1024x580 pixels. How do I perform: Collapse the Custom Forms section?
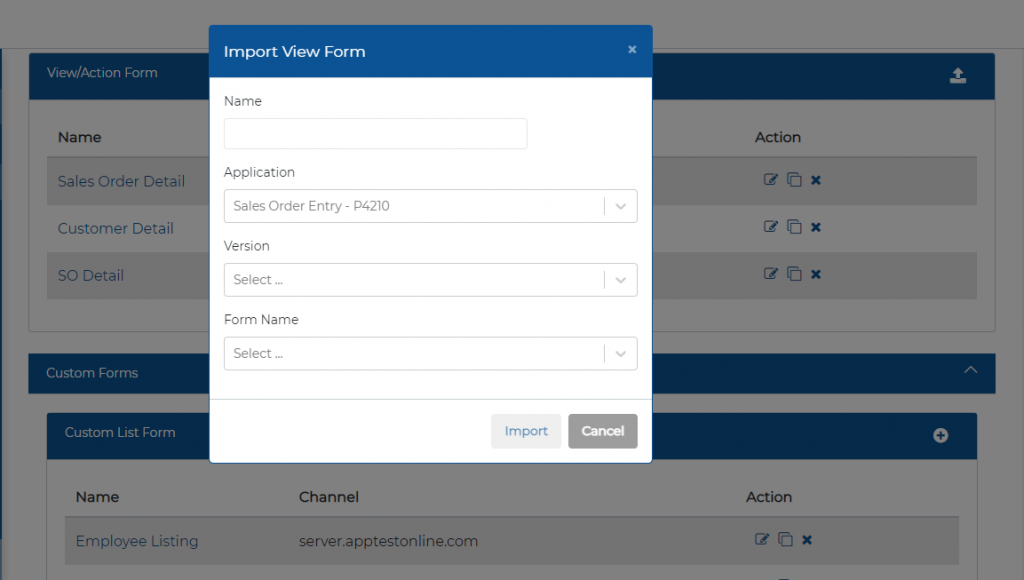pyautogui.click(x=970, y=371)
